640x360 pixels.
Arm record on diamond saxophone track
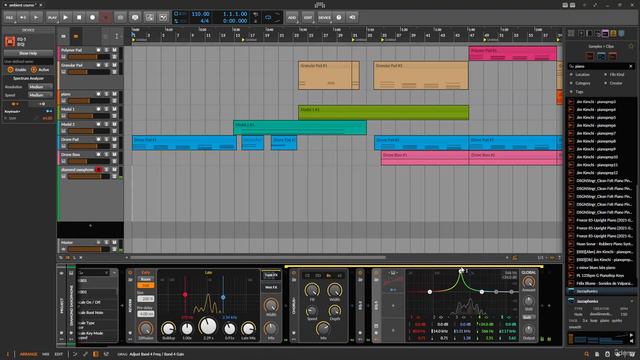98,169
